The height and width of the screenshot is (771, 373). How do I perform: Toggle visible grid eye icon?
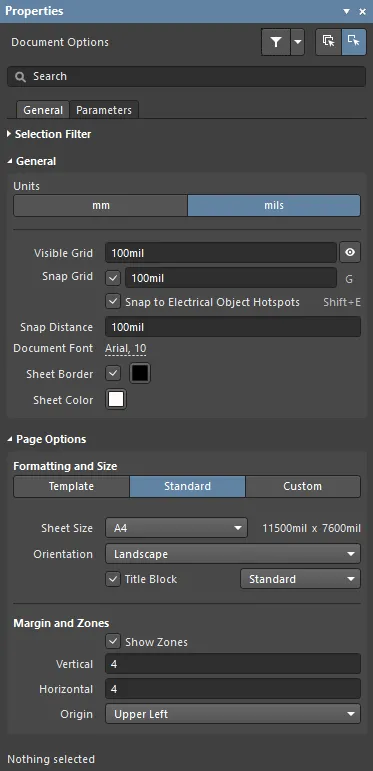pos(350,253)
